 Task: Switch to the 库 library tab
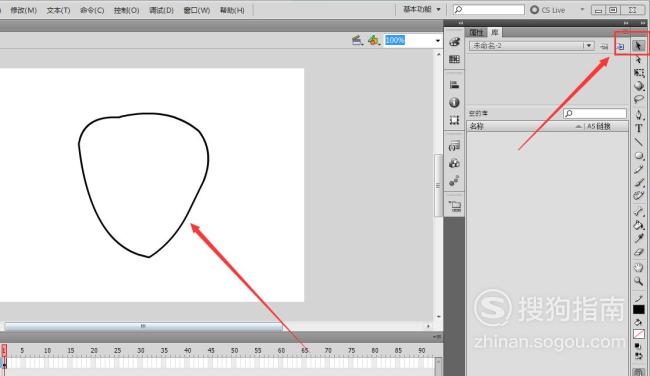495,32
